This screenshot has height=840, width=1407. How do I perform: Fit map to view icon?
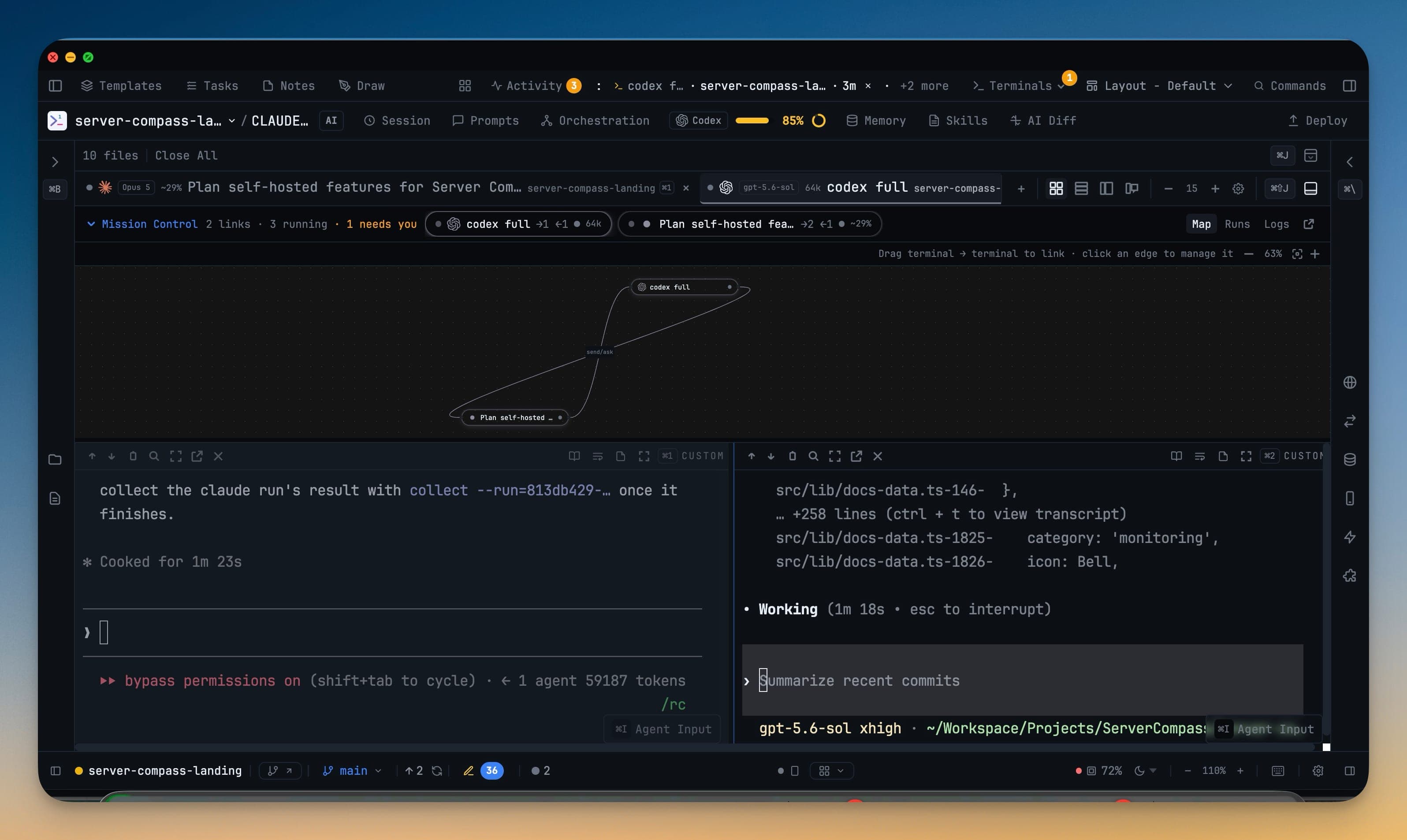tap(1297, 253)
